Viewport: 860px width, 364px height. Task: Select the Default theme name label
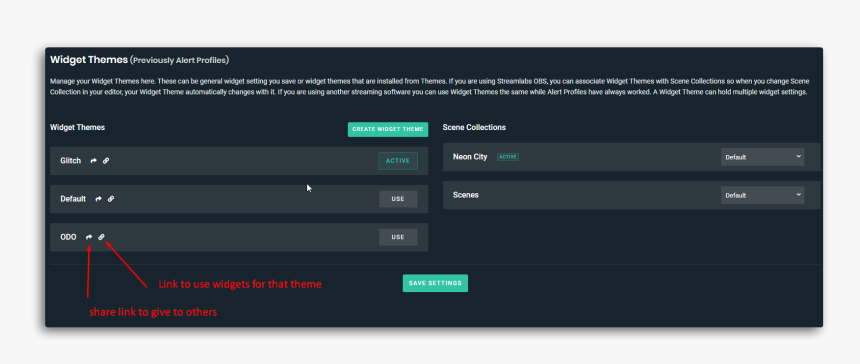pos(73,199)
